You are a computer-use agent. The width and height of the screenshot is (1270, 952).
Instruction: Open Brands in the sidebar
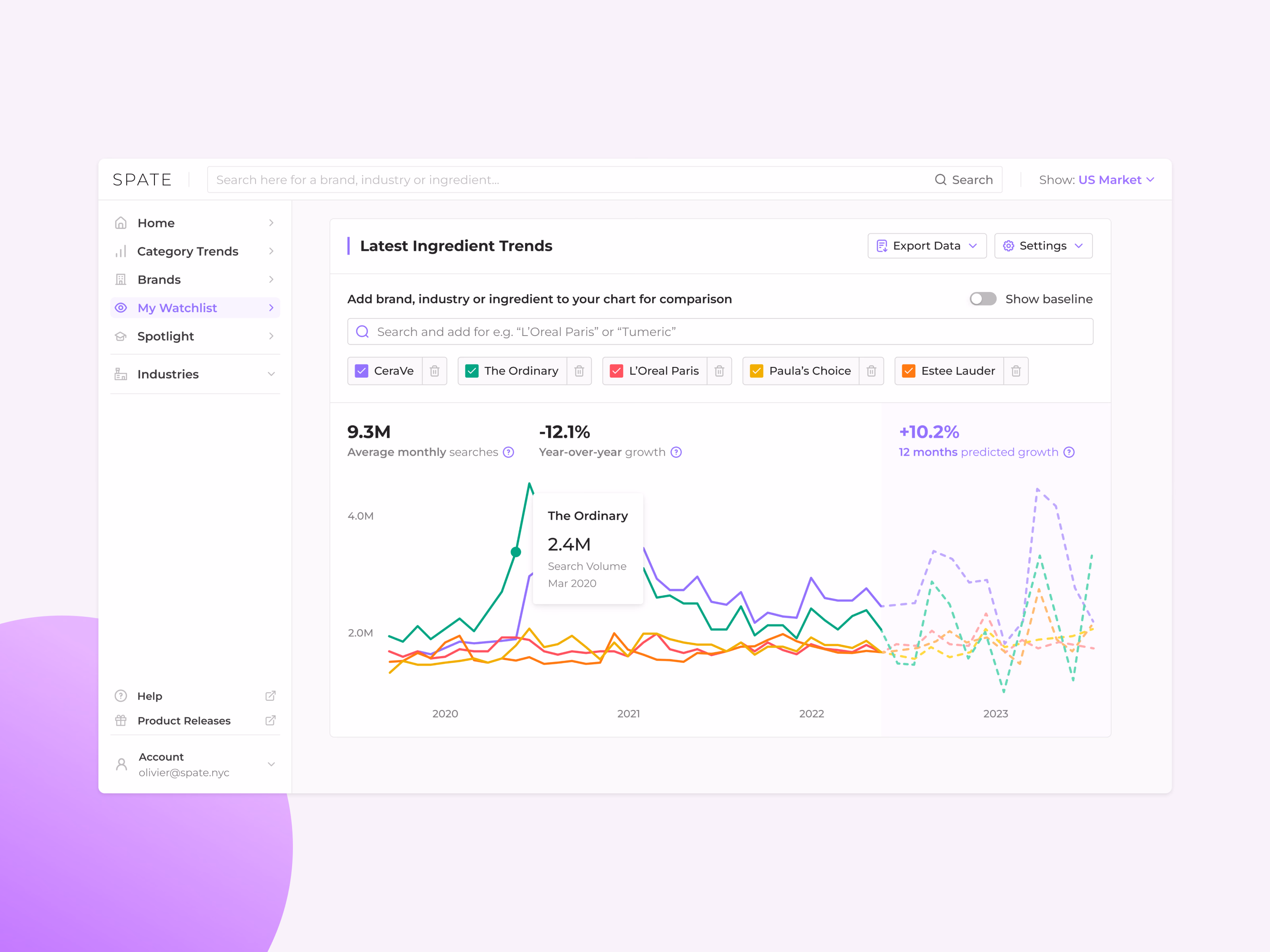tap(195, 280)
